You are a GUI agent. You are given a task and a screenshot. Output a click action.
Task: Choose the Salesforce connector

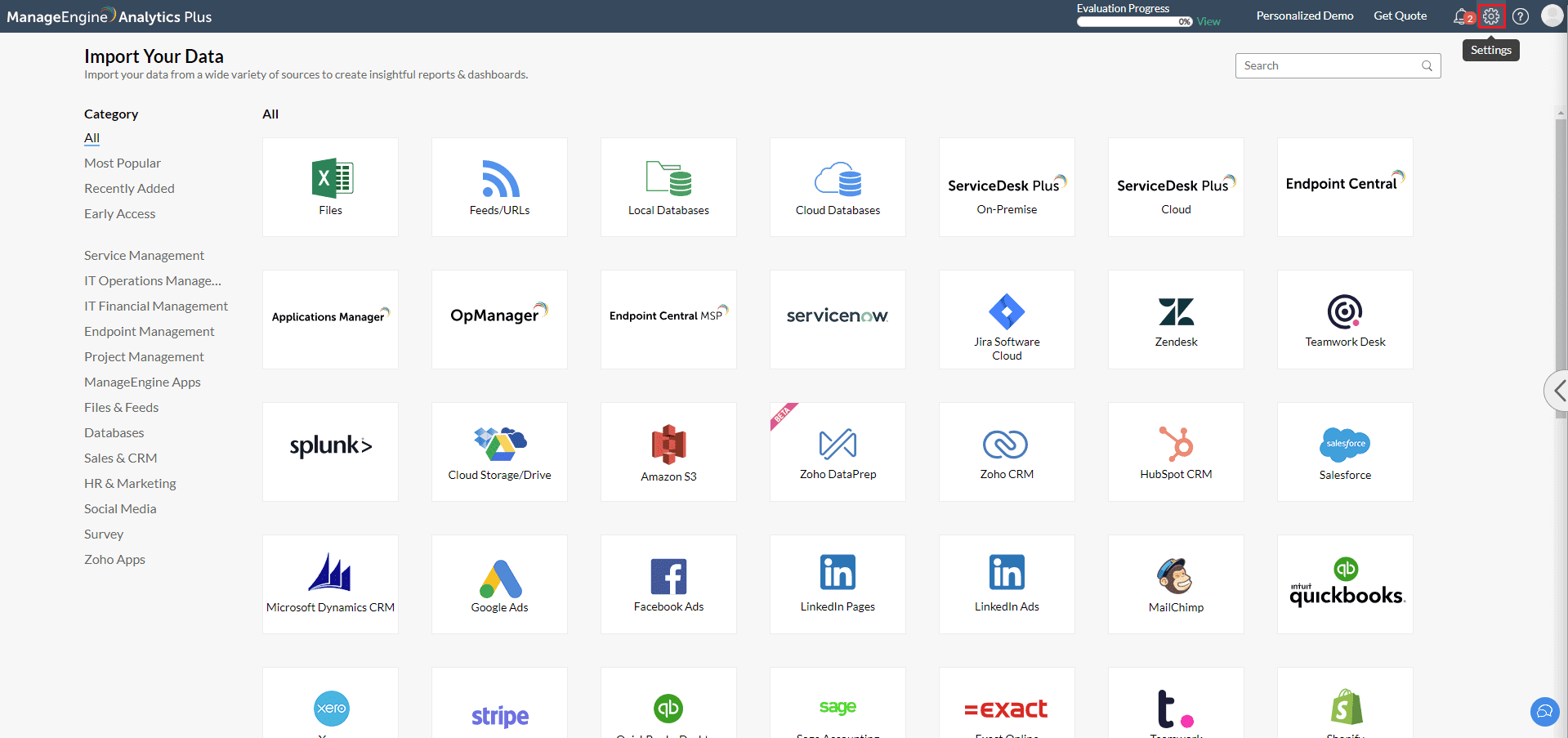1345,452
